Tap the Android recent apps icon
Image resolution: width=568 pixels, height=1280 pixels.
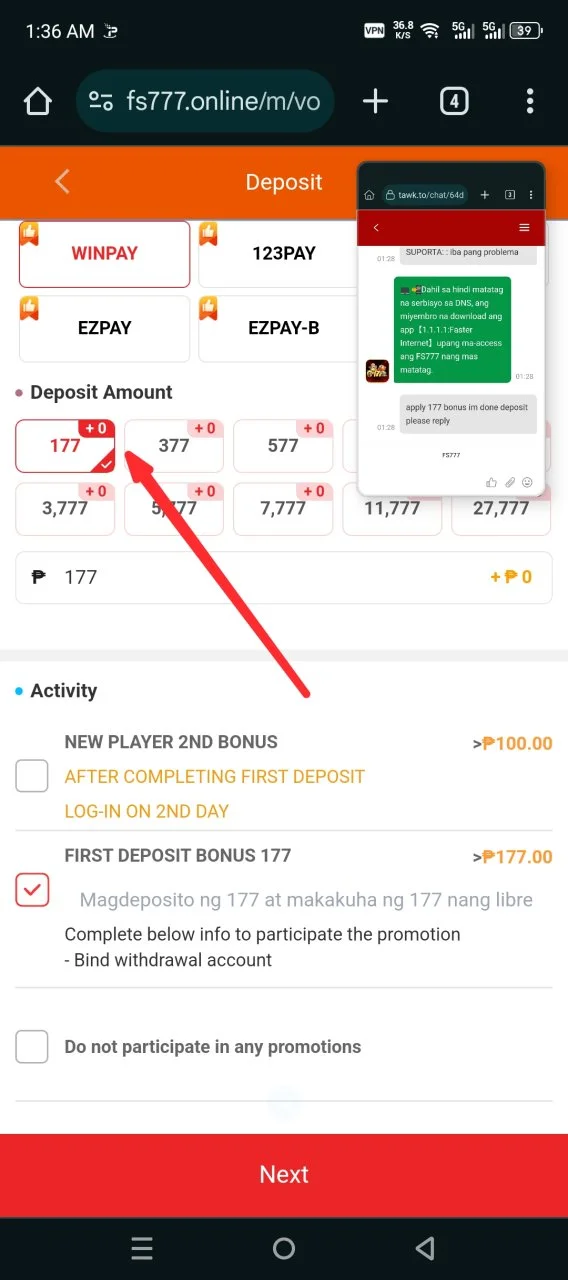tap(142, 1248)
